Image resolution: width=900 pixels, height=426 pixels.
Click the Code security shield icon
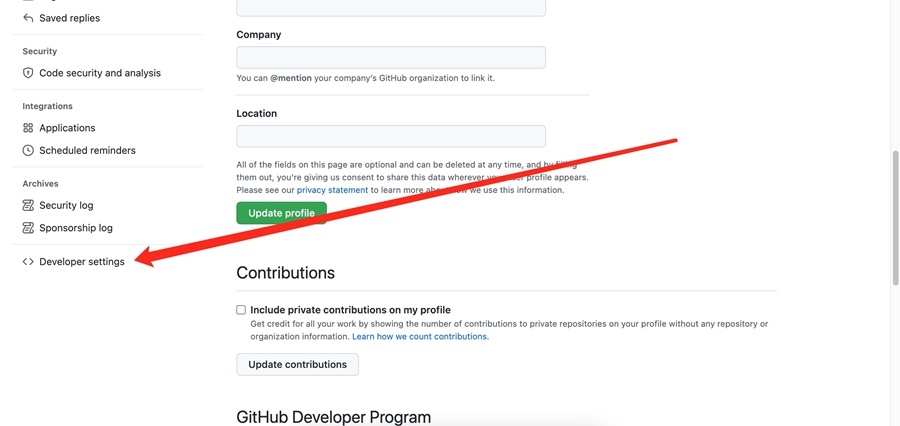click(x=28, y=73)
